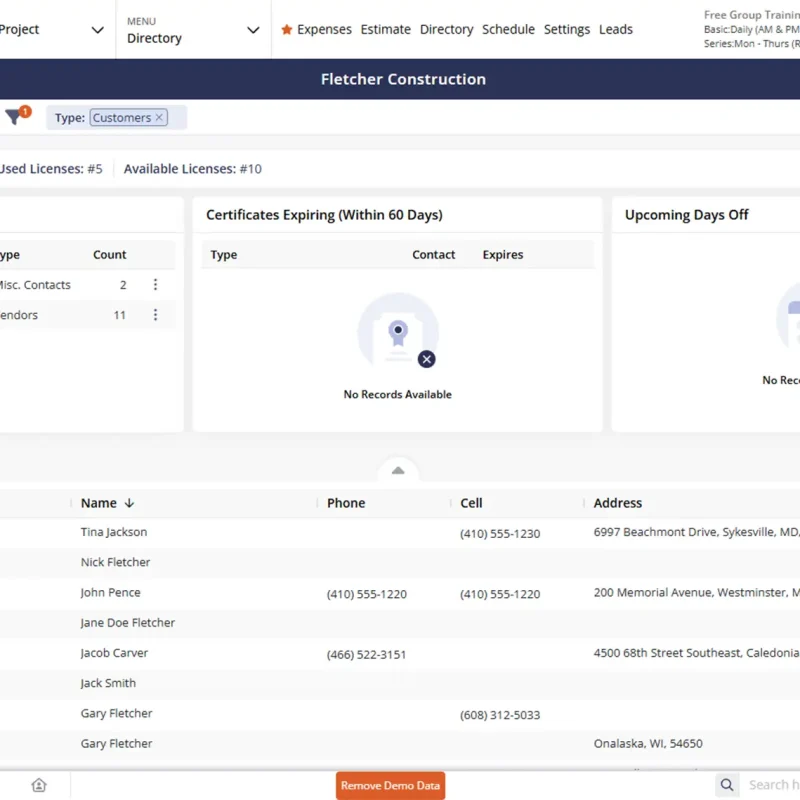Screen dimensions: 800x800
Task: Click the 6997 Beachmont Drive address
Action: click(x=696, y=532)
